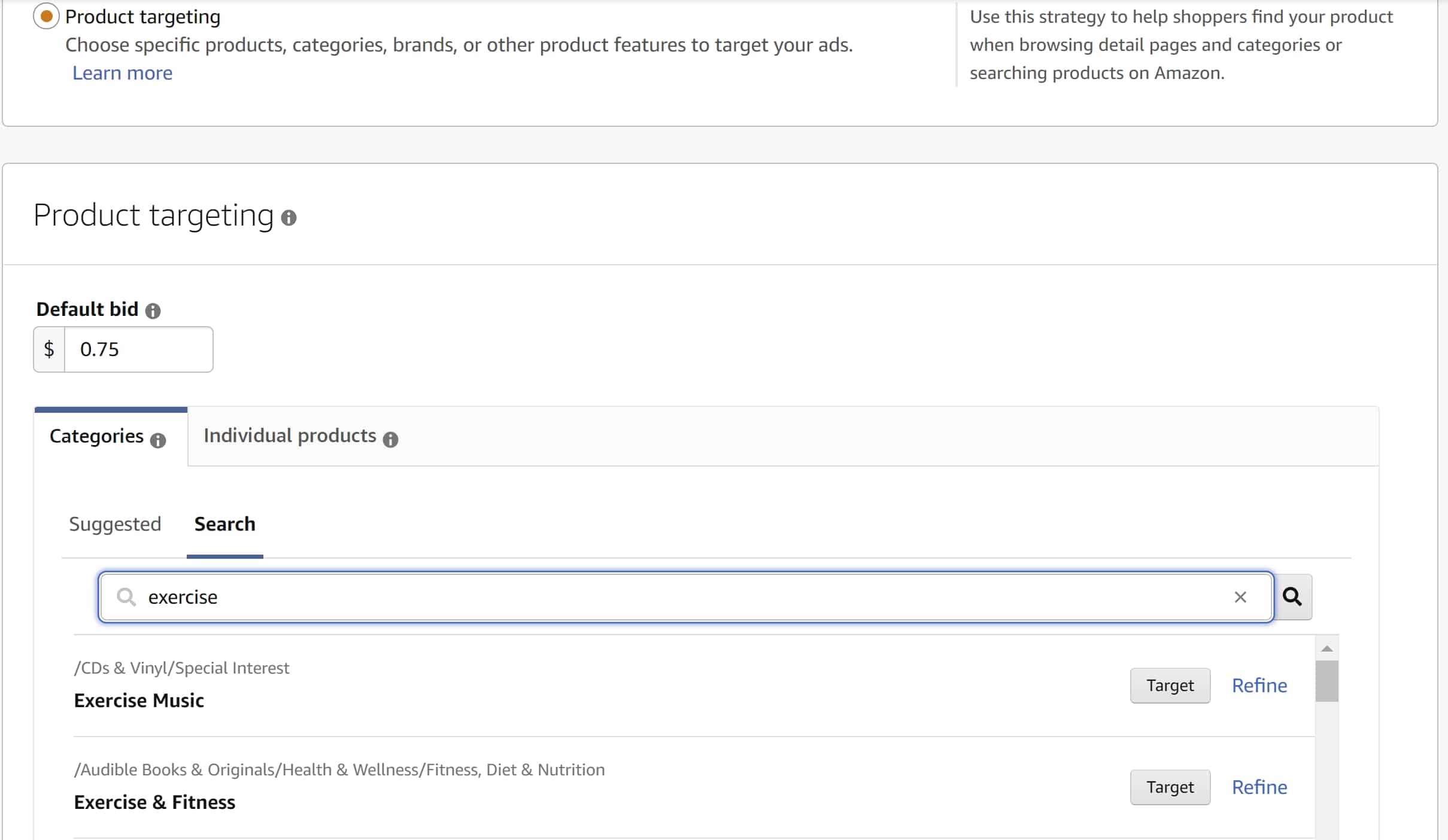Click the info icon beside Individual products
The image size is (1448, 840).
click(390, 440)
